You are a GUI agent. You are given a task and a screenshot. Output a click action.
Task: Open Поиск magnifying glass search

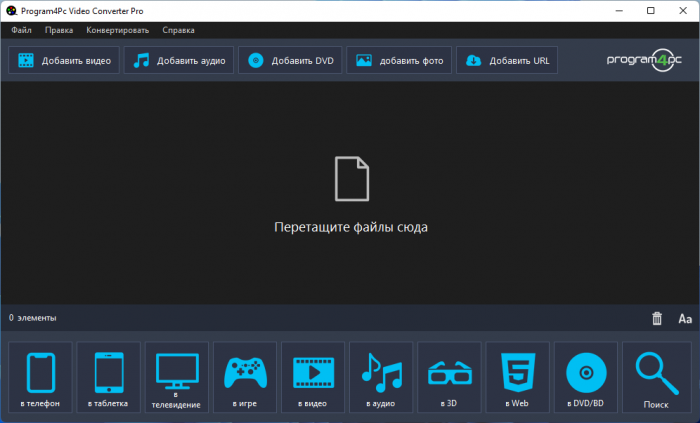[x=657, y=377]
